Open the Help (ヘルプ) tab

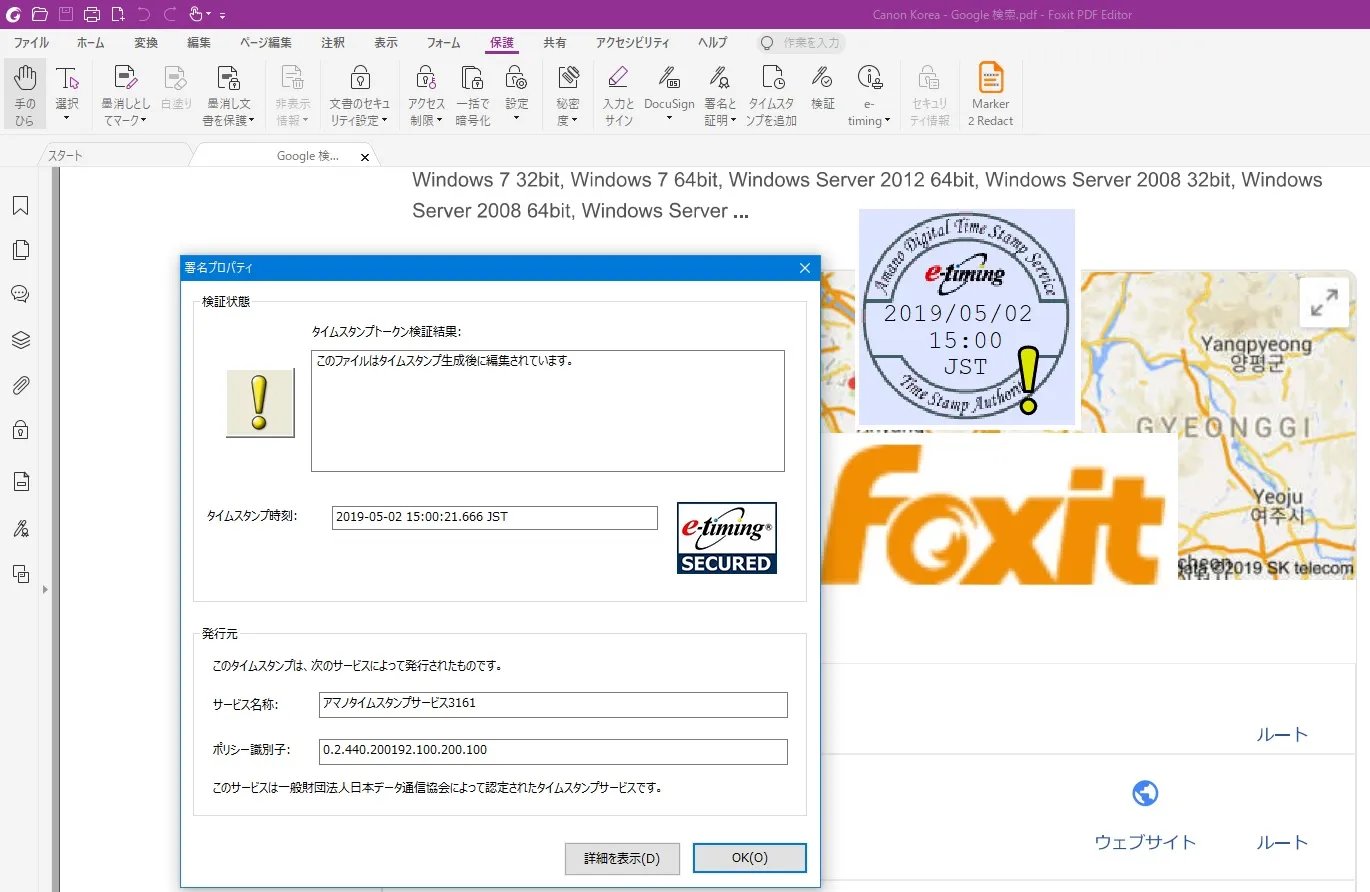point(712,43)
